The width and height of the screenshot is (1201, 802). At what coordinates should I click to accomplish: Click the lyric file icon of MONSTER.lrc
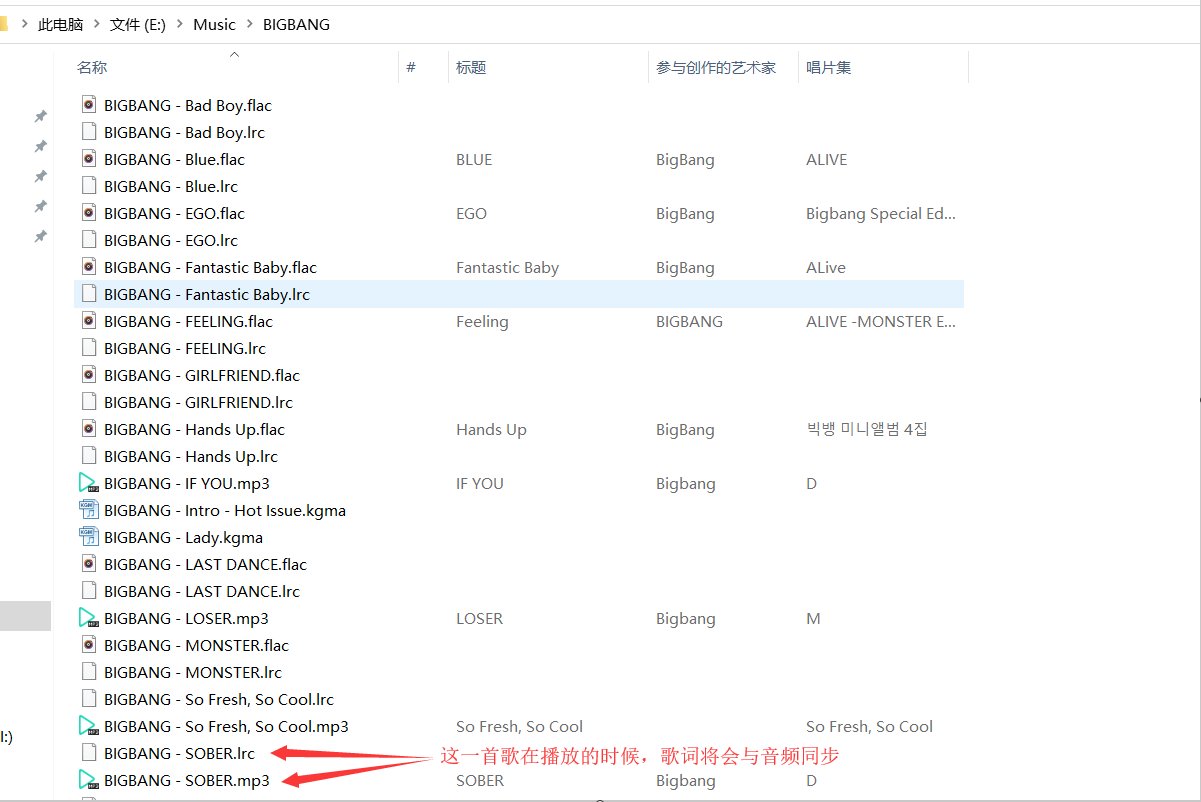coord(88,672)
